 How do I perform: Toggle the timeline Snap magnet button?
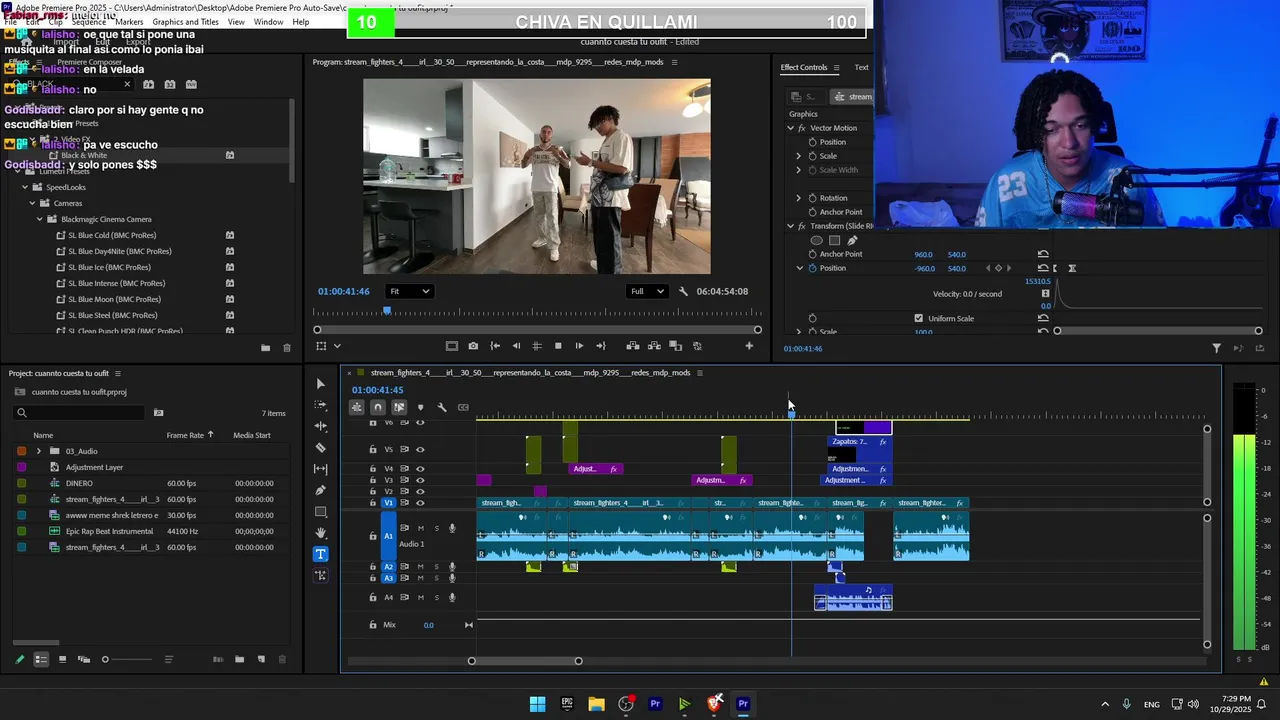(x=377, y=407)
